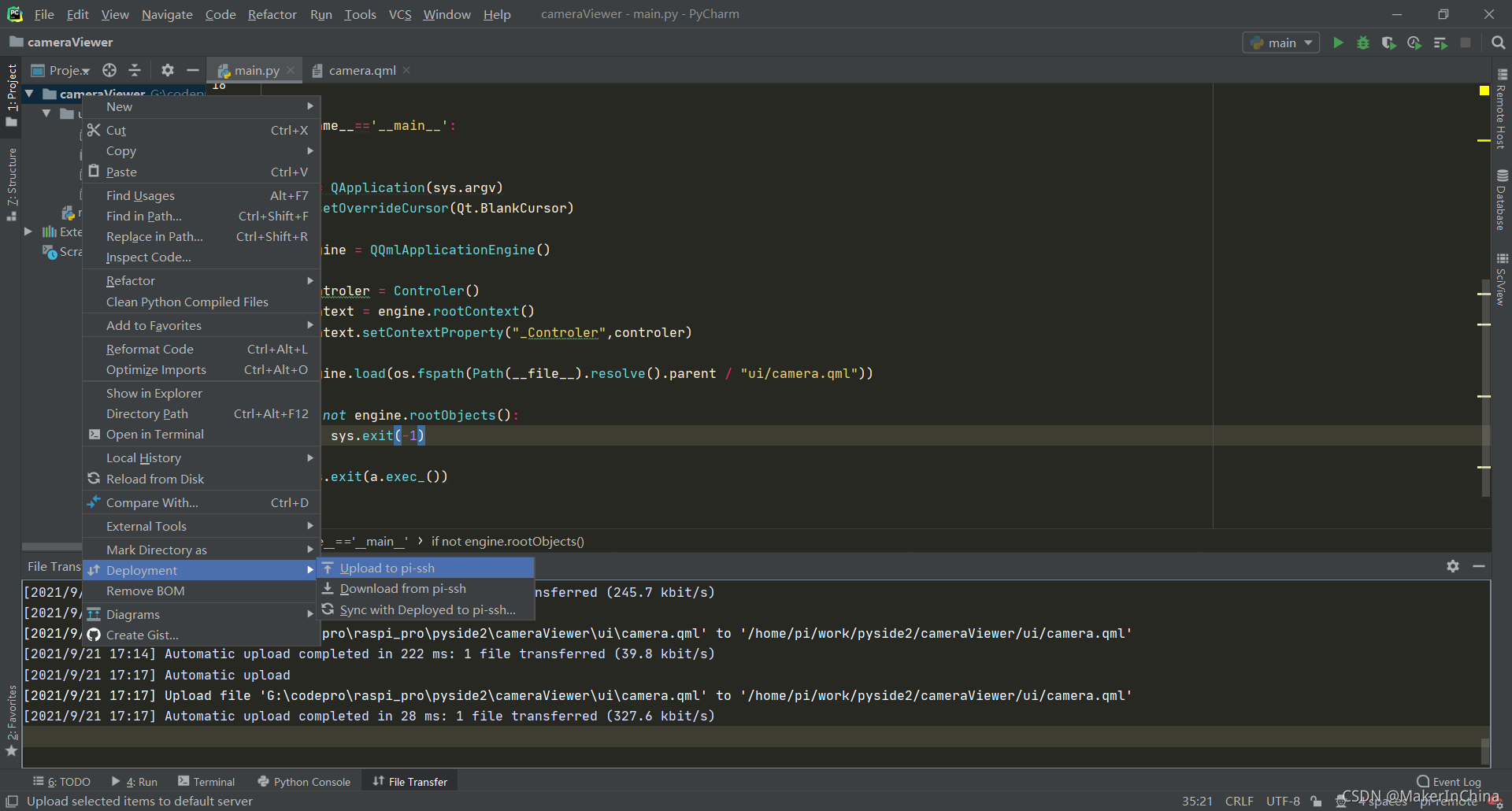Open the Navigate menu
The height and width of the screenshot is (811, 1512).
pyautogui.click(x=167, y=14)
